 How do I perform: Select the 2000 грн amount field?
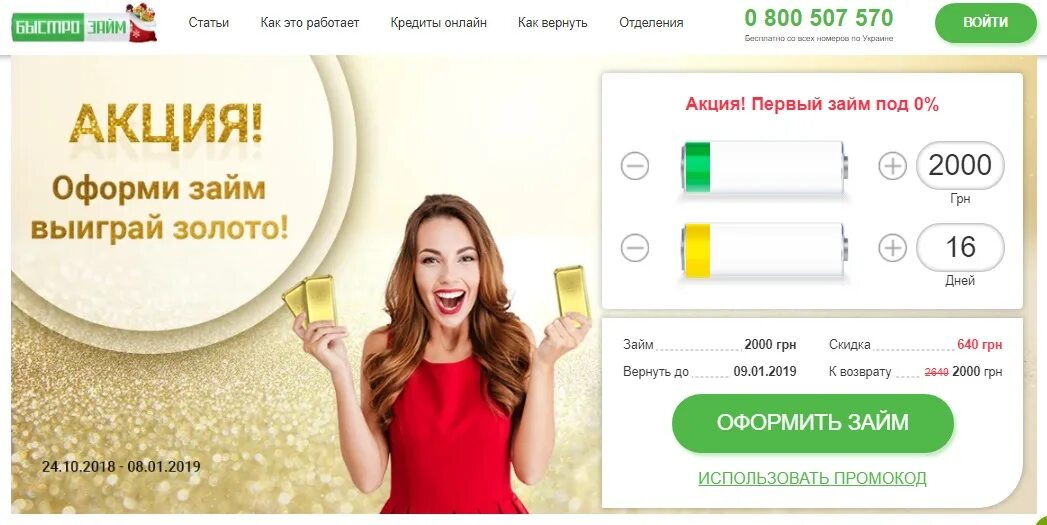[x=960, y=165]
